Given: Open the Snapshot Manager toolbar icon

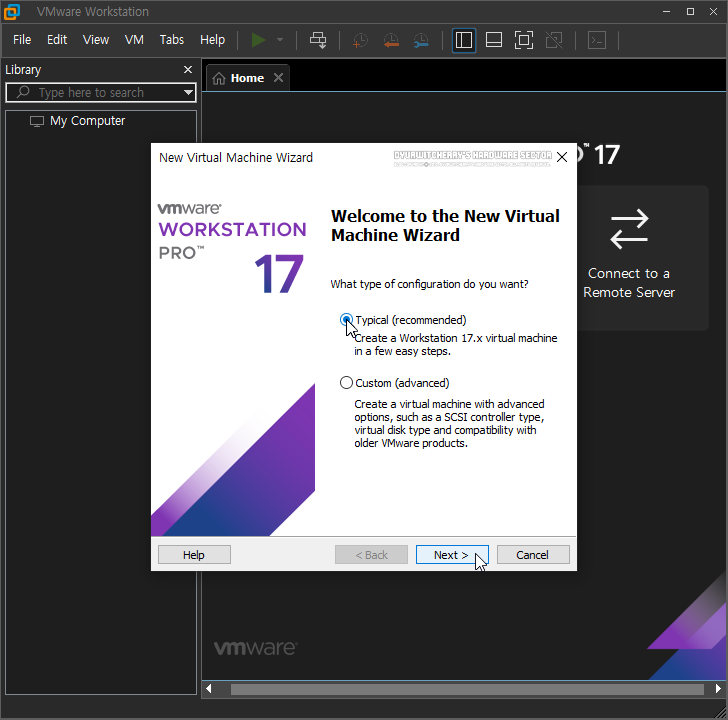Looking at the screenshot, I should 421,40.
